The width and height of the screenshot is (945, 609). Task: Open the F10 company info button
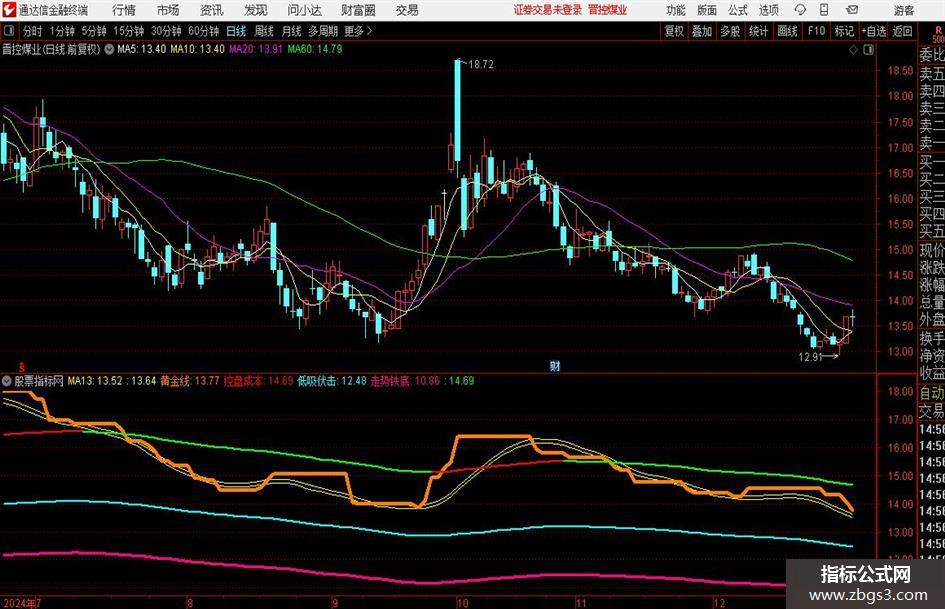coord(817,31)
